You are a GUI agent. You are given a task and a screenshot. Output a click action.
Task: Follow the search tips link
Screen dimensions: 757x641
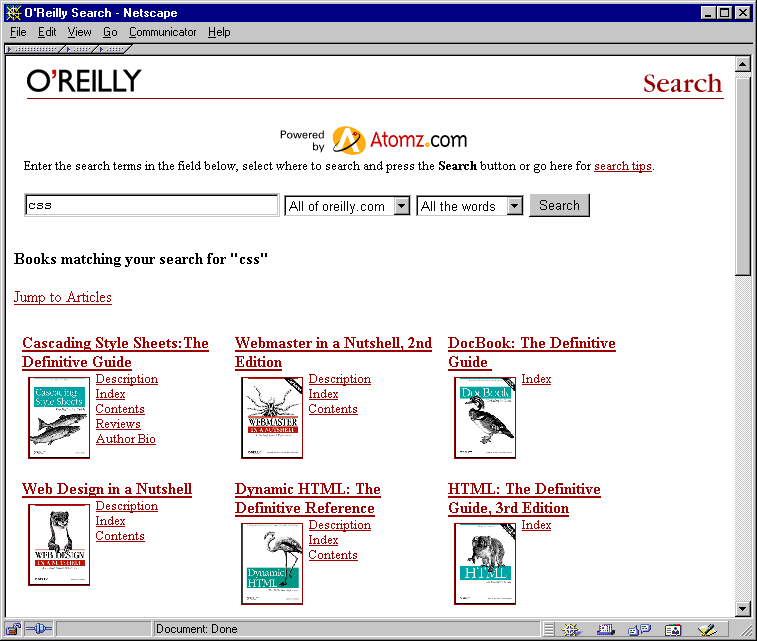click(623, 166)
